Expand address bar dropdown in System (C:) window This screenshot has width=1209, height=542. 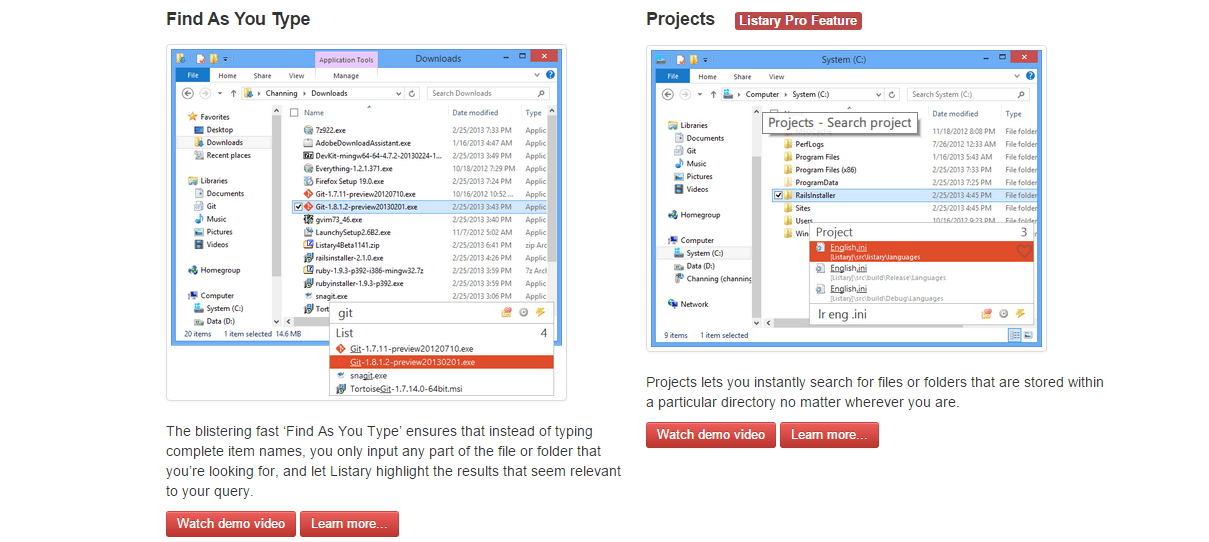pyautogui.click(x=880, y=94)
